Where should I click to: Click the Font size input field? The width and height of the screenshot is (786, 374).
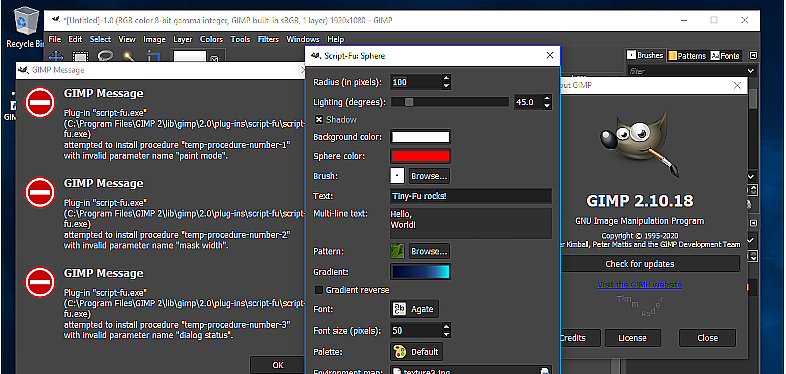tap(416, 330)
